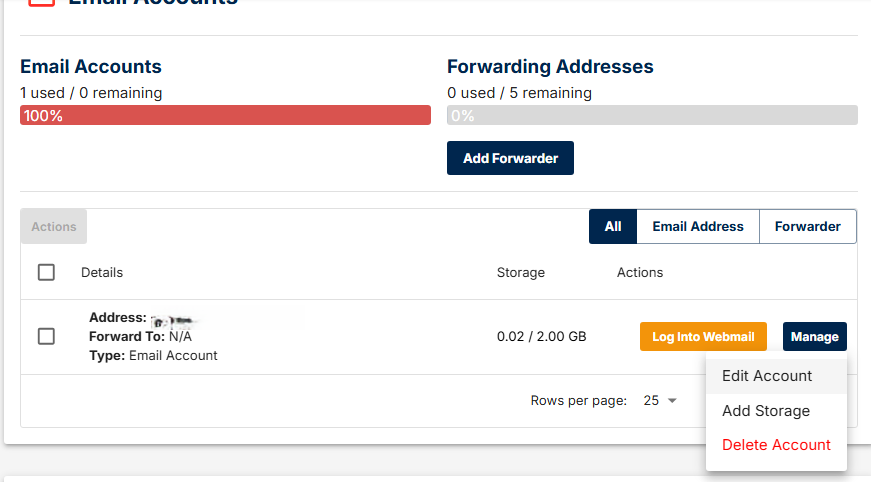Click the greyed-out Actions bulk button
Screen dimensions: 871x482
click(x=54, y=227)
